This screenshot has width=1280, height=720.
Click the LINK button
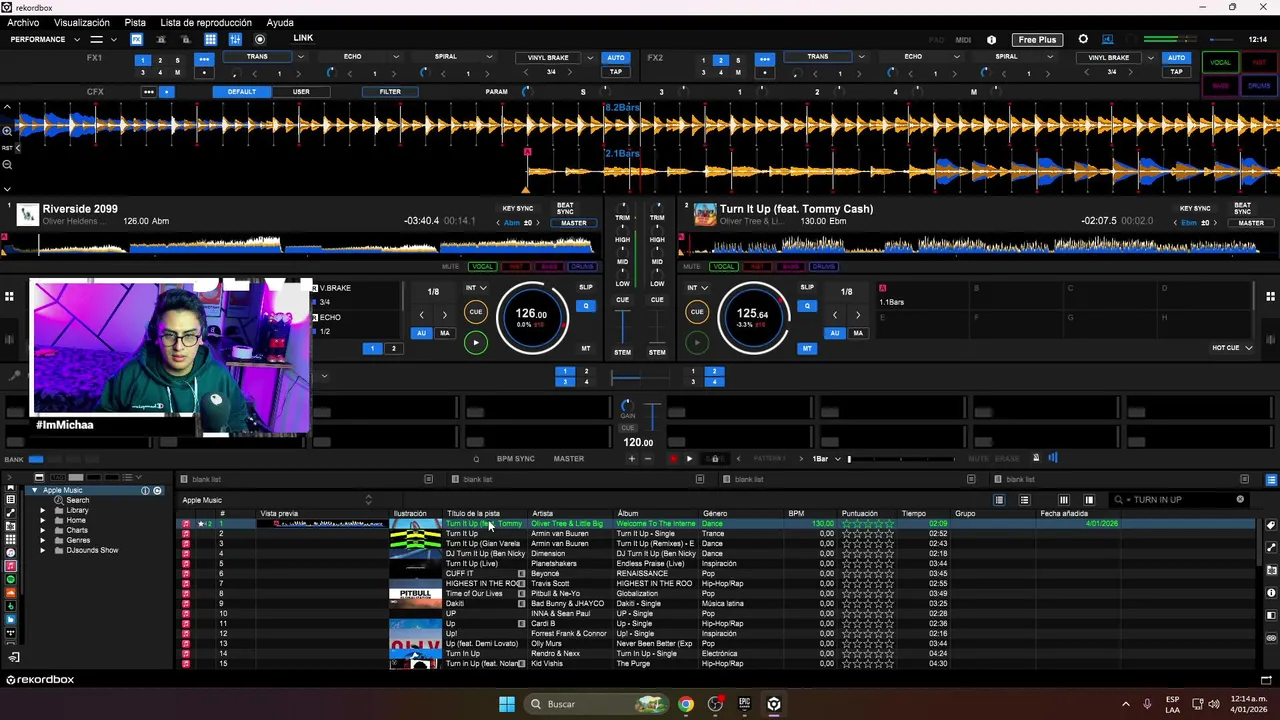pyautogui.click(x=303, y=39)
